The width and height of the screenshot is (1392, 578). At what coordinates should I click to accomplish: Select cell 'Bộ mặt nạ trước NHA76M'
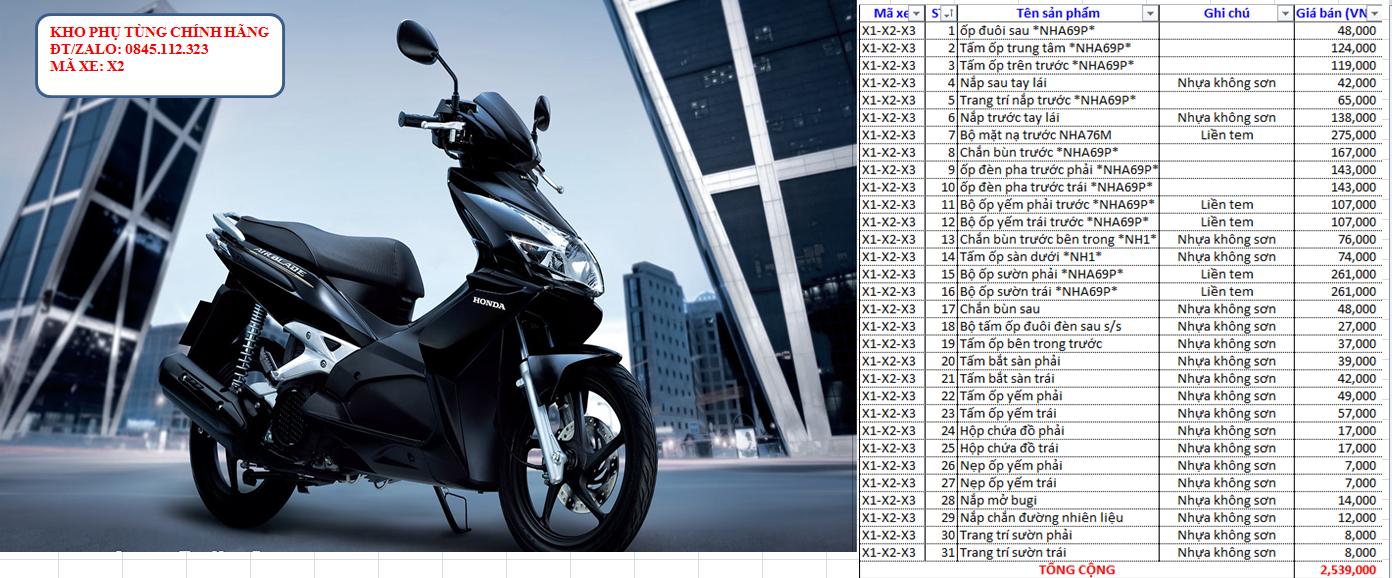click(1058, 135)
